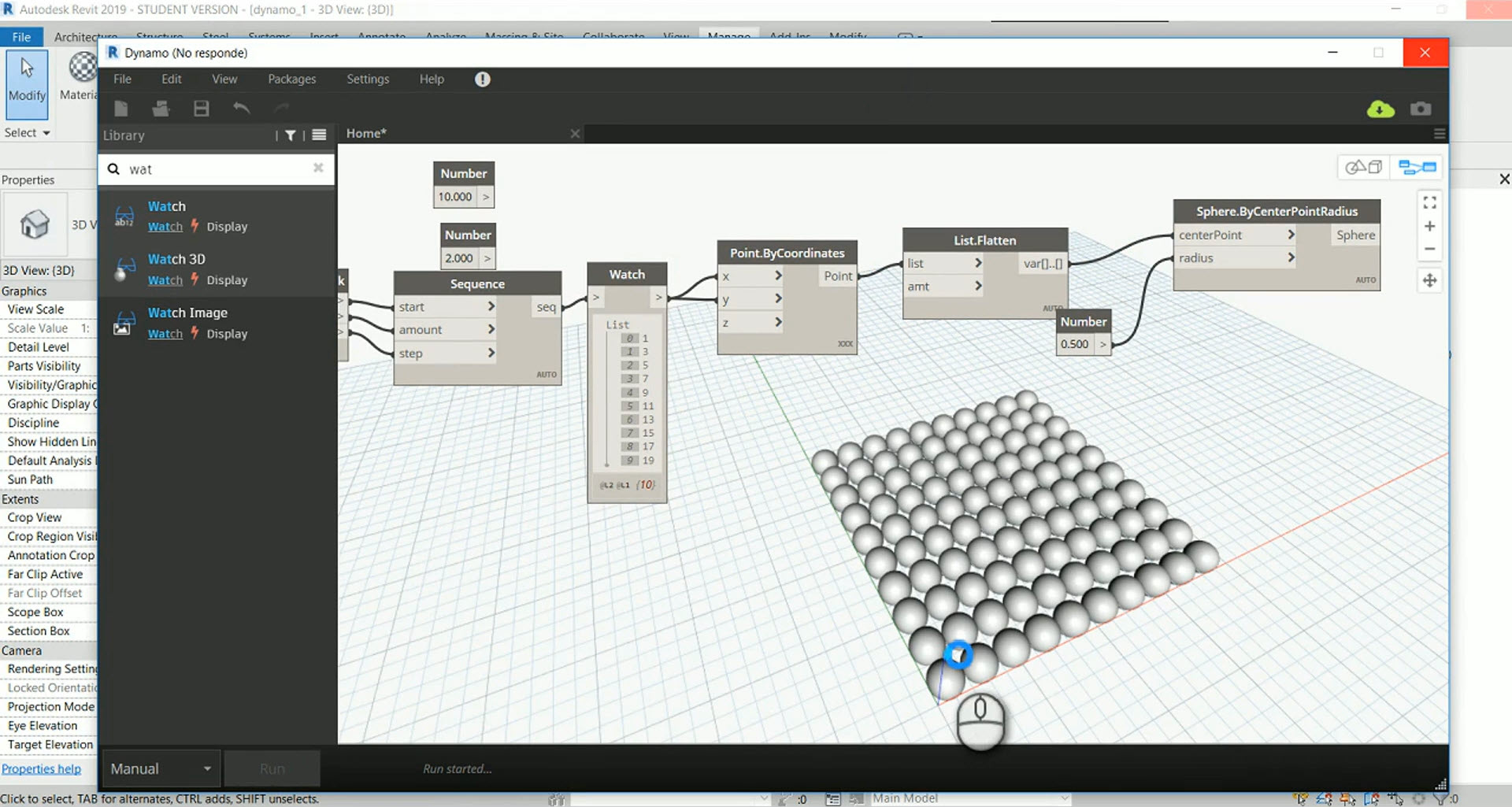
Task: Switch to graph view navigation mode
Action: 1417,167
